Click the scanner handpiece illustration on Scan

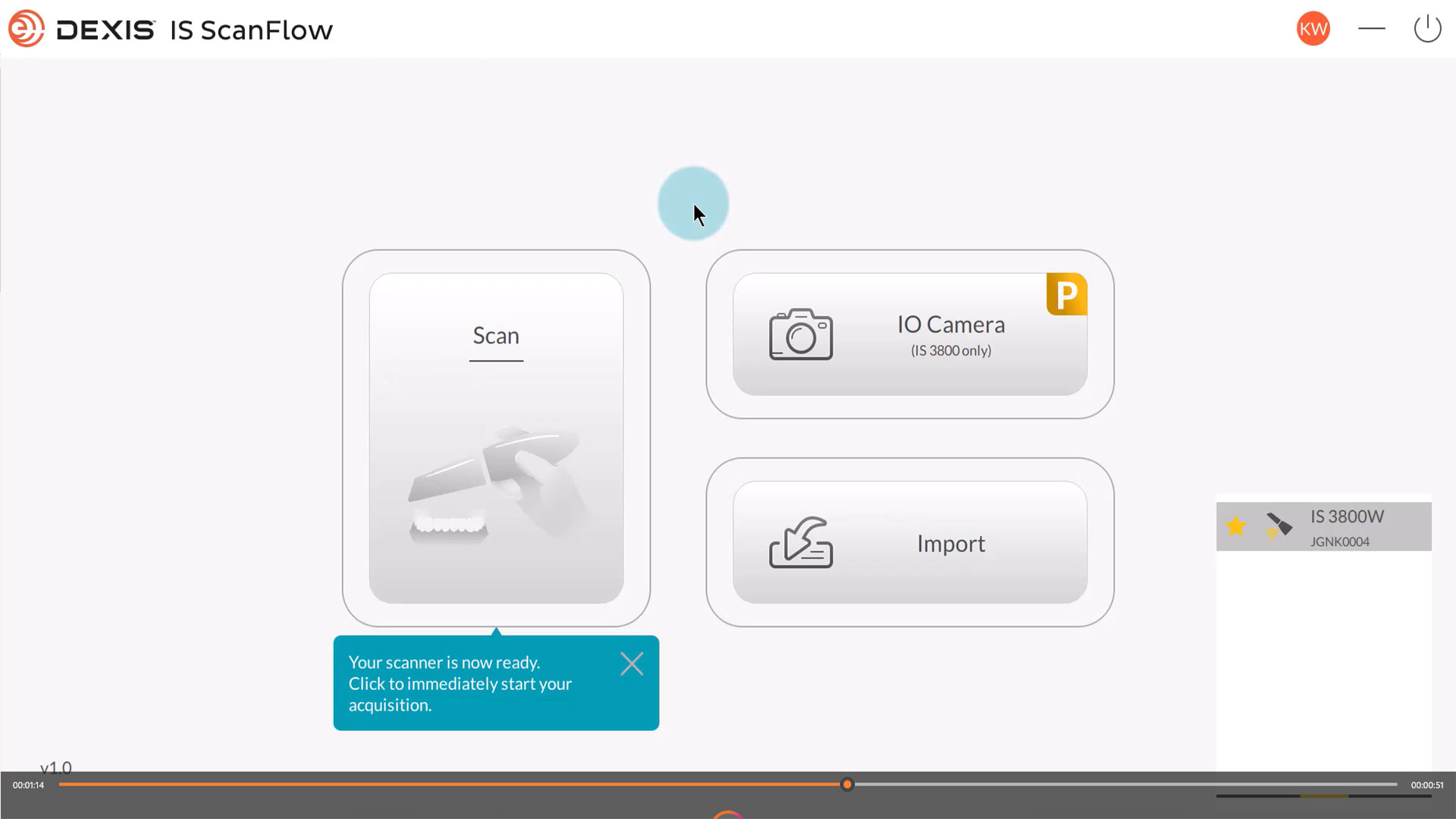coord(497,485)
